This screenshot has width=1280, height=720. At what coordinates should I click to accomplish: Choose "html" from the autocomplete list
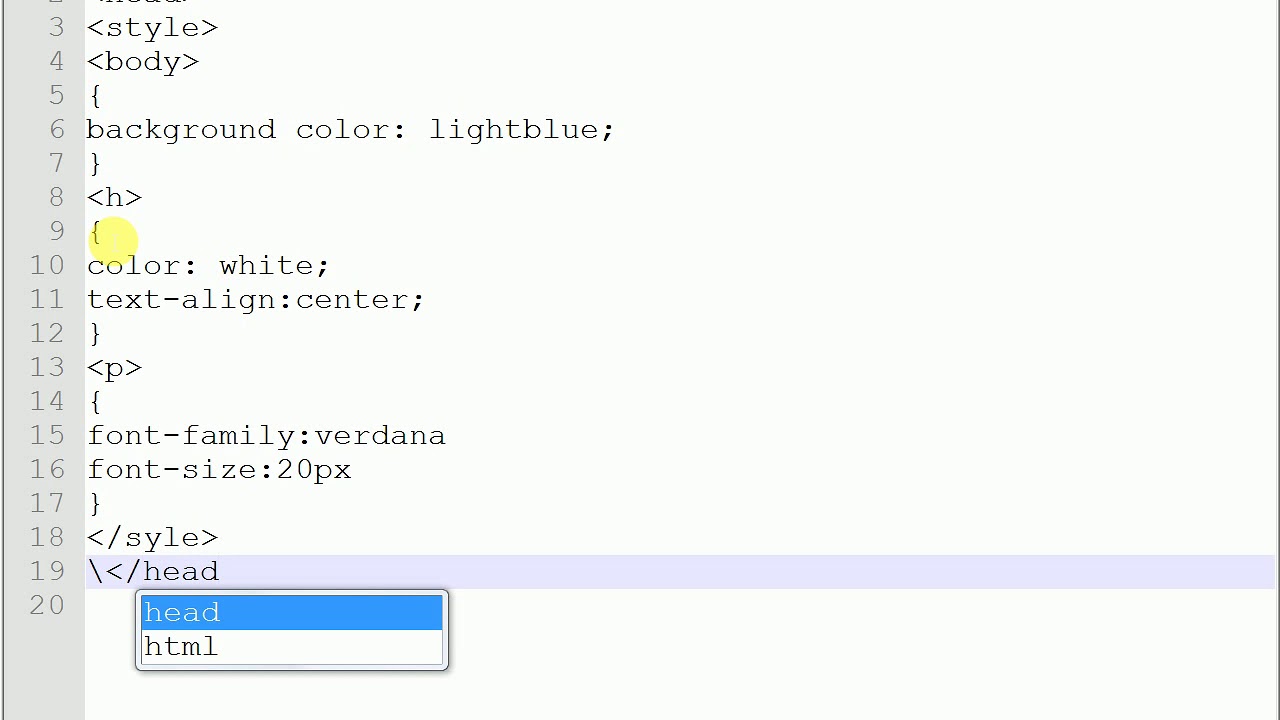[290, 647]
